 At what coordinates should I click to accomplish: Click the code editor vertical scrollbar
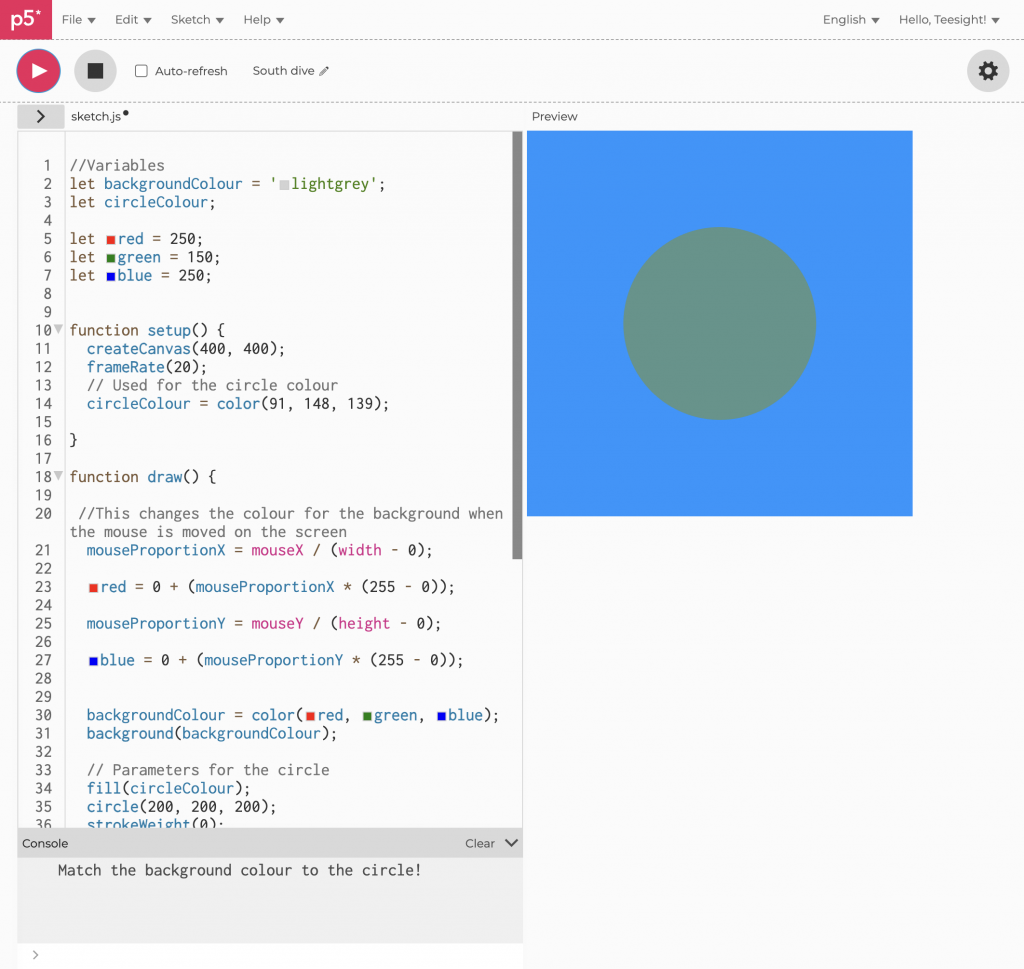pos(517,345)
